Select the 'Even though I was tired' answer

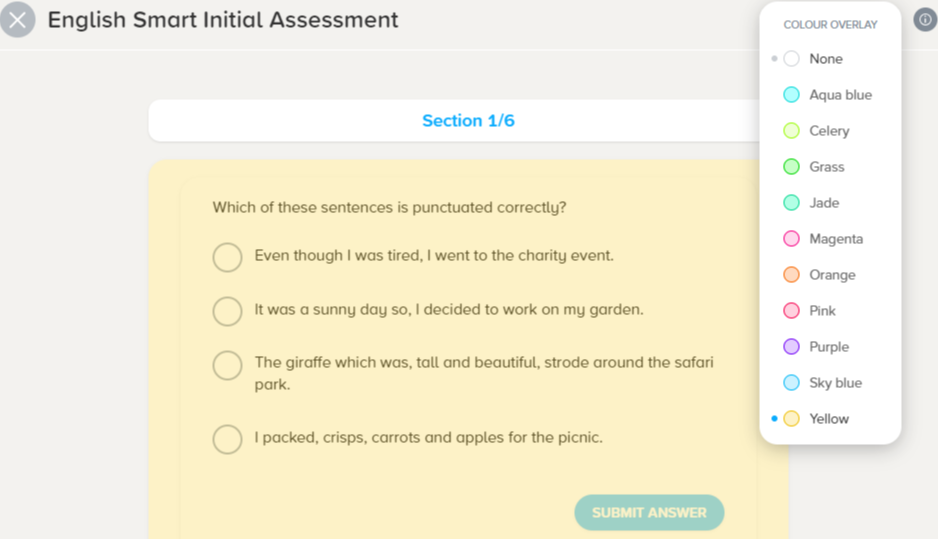coord(228,257)
